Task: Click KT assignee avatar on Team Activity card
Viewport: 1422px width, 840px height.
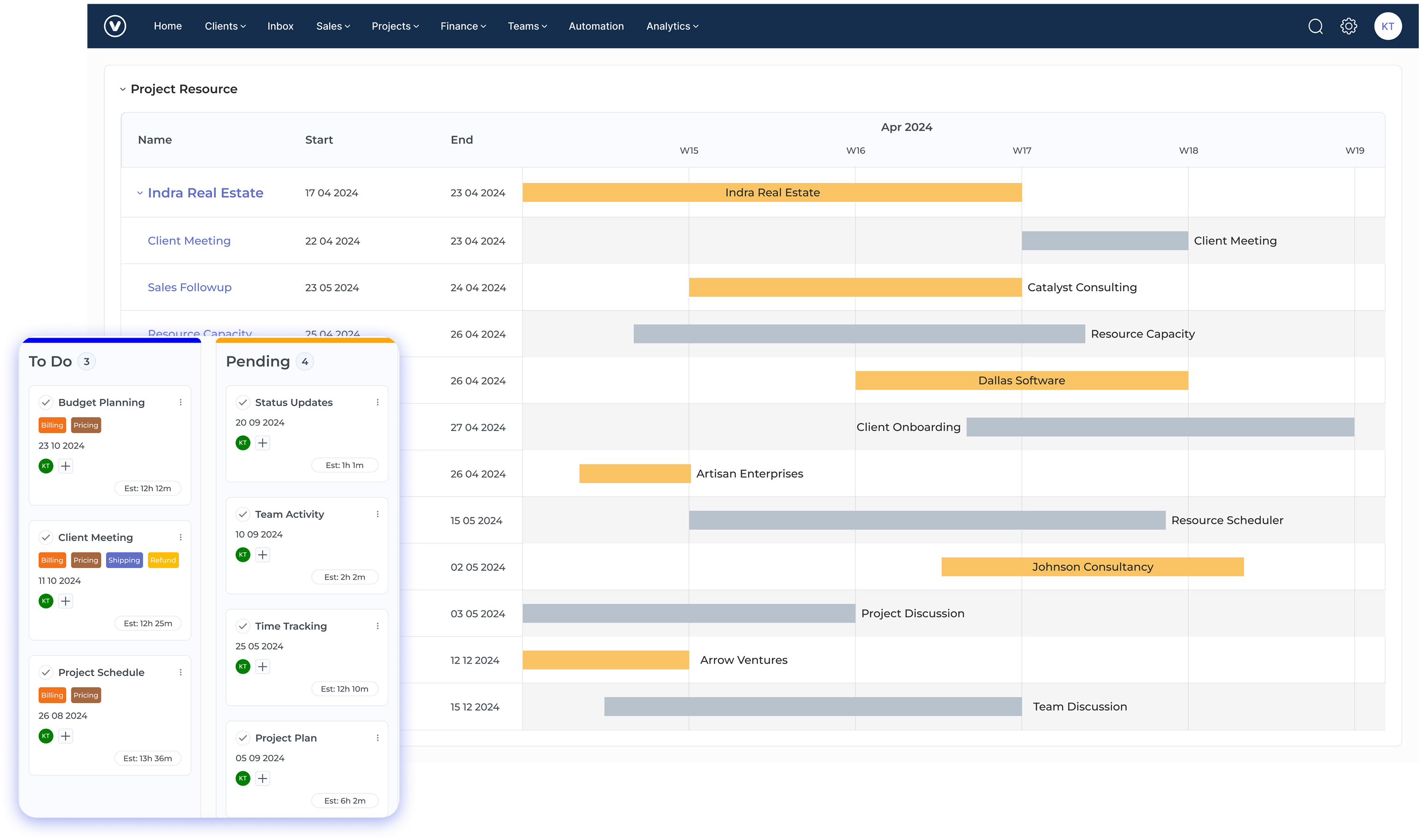Action: coord(243,555)
